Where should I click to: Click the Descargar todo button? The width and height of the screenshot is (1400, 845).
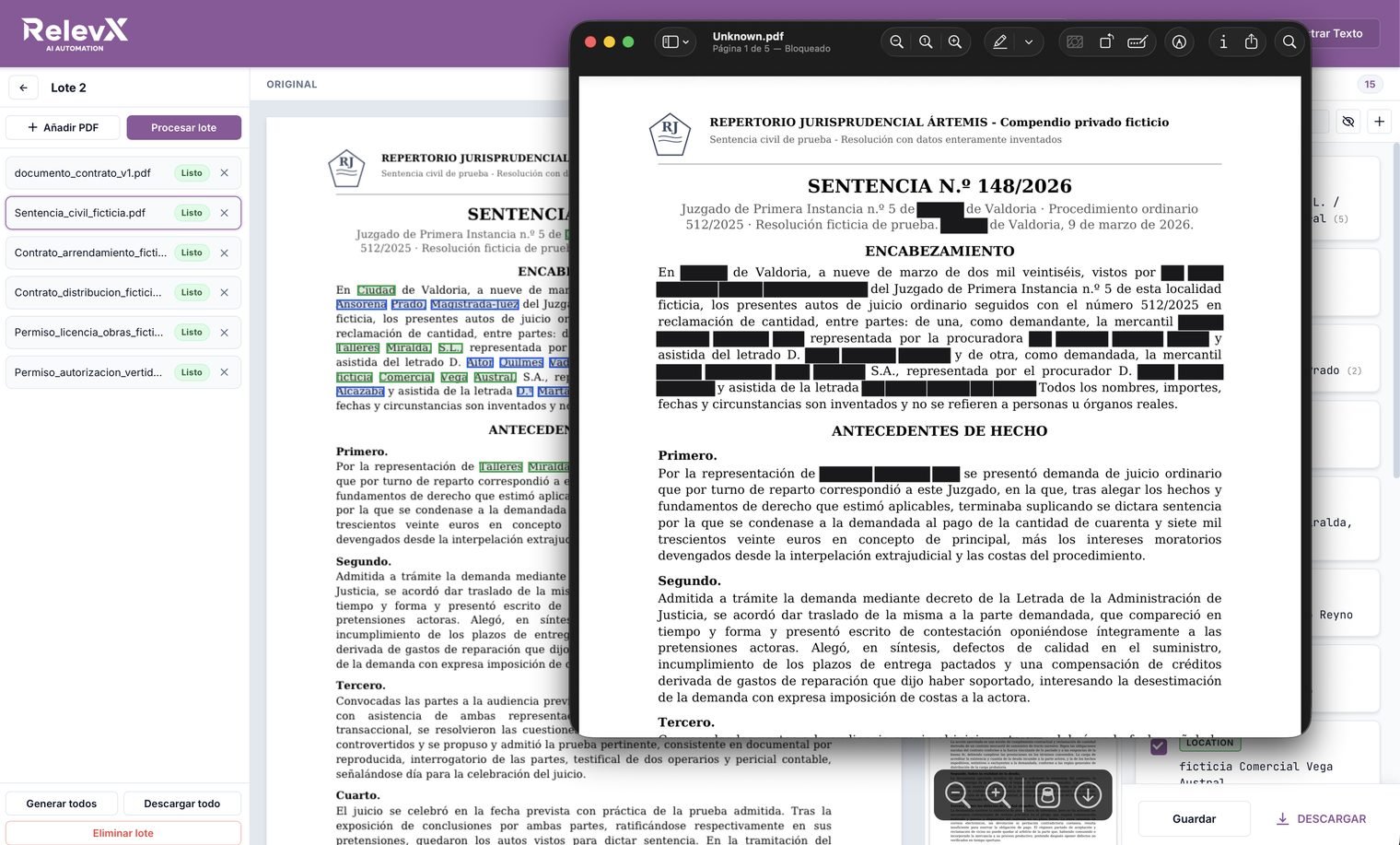(182, 804)
